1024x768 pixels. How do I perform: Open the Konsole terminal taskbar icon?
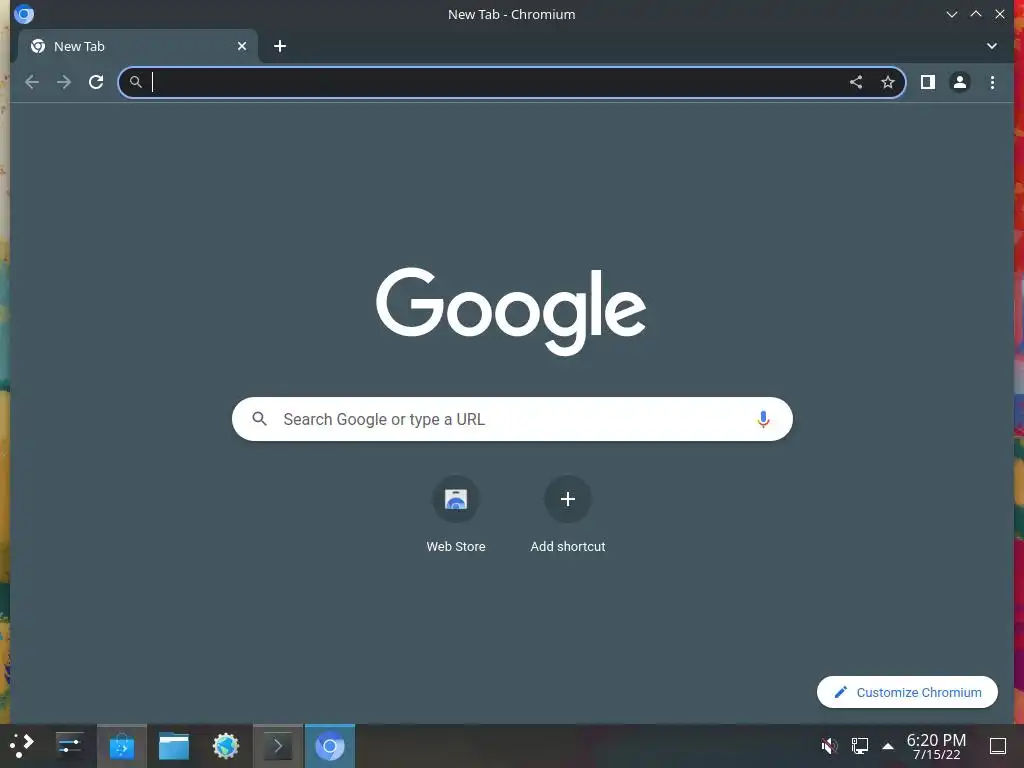(278, 746)
